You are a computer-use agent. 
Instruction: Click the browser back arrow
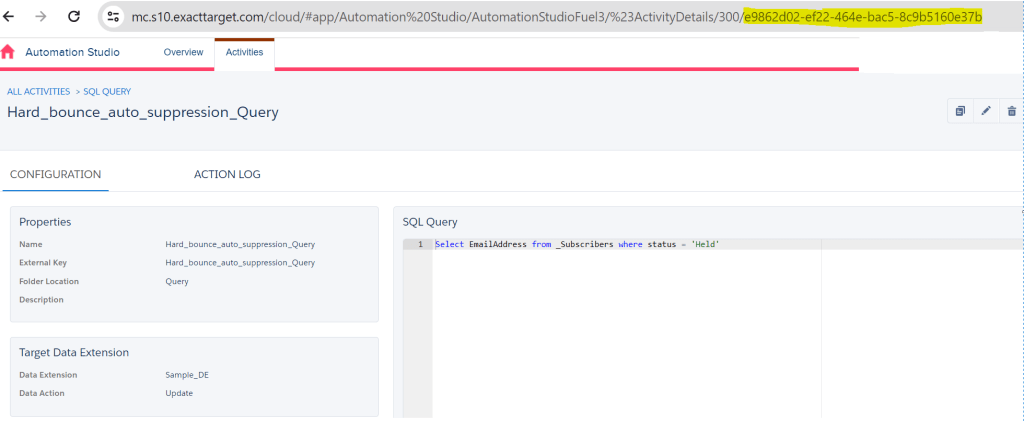12,16
